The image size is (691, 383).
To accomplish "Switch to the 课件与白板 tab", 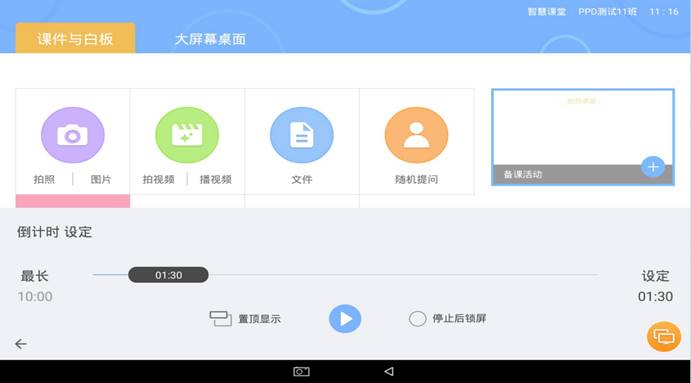I will tap(75, 38).
